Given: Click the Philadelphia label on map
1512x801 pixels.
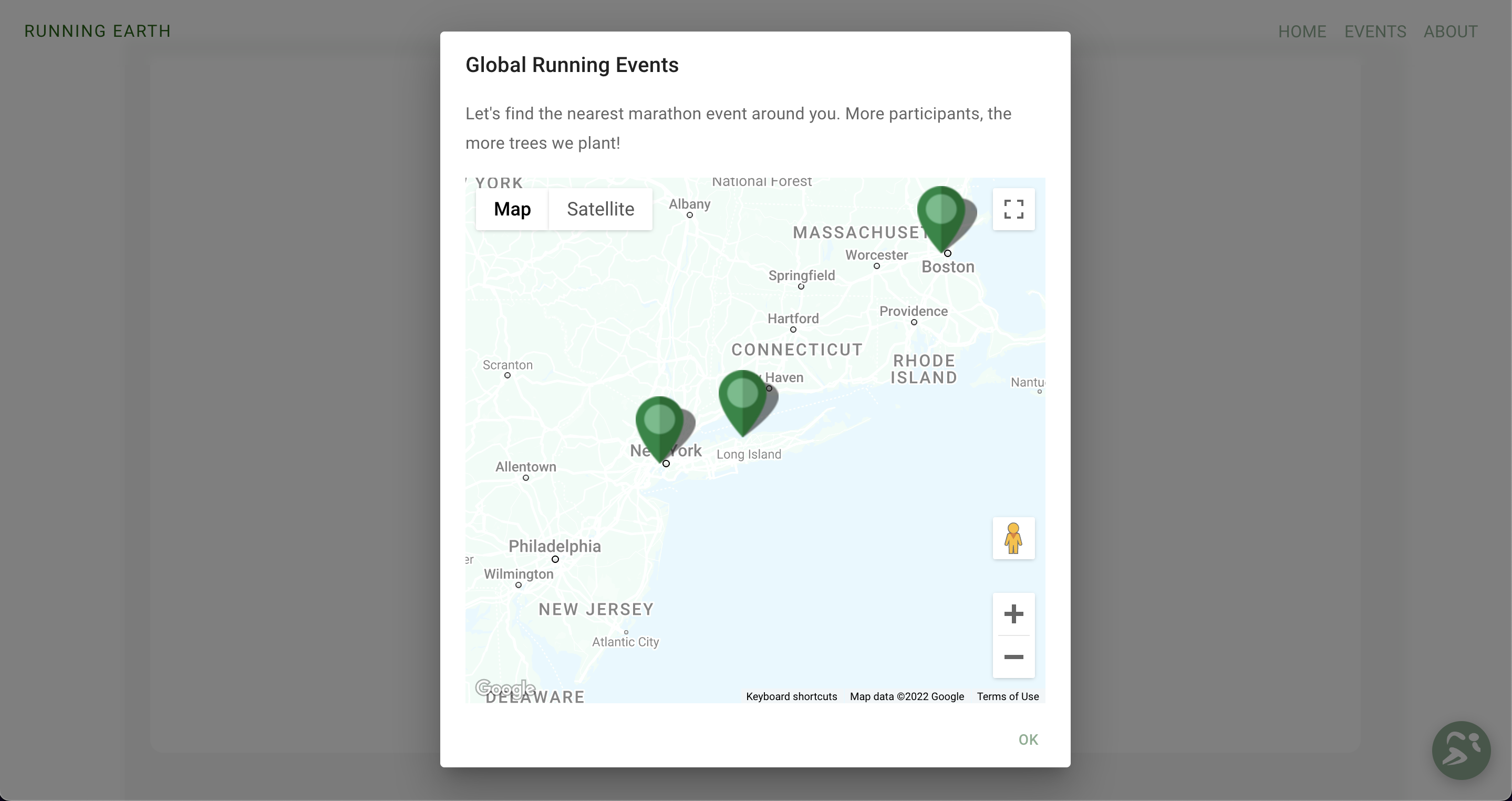Looking at the screenshot, I should pyautogui.click(x=554, y=546).
